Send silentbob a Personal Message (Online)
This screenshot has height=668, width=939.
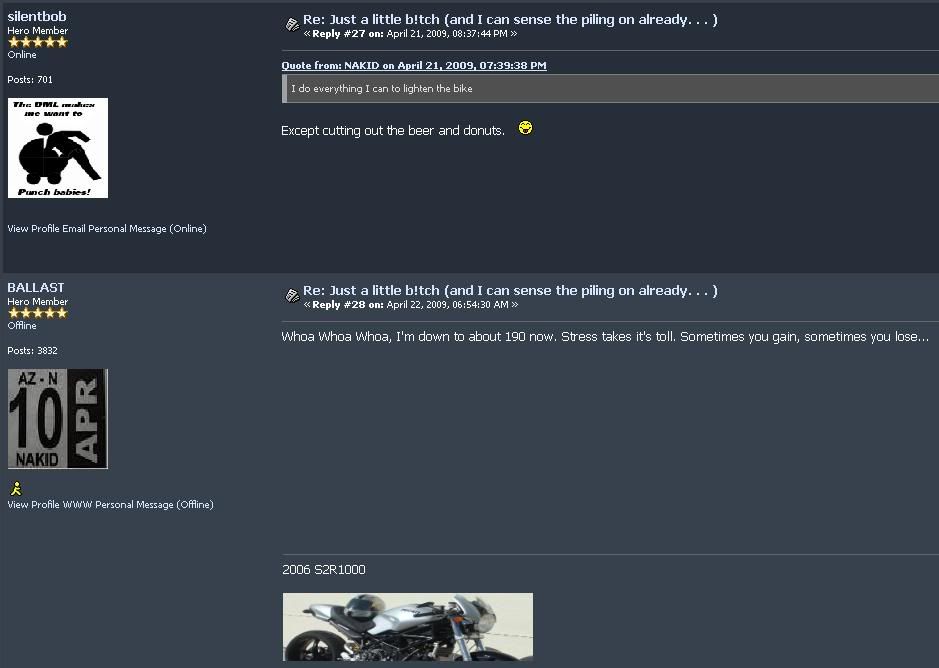[x=147, y=228]
